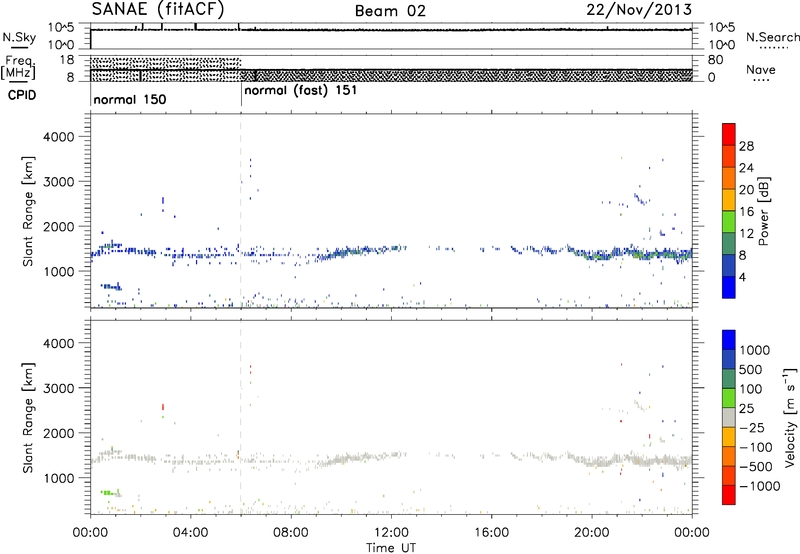Click the light green Power colorbar swatch above 12
The image size is (800, 554).
point(729,222)
